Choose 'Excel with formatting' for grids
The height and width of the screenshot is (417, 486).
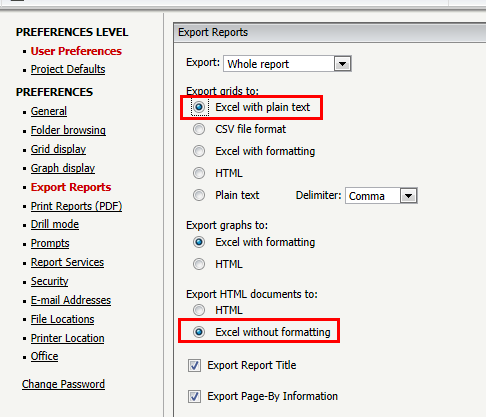coord(199,151)
